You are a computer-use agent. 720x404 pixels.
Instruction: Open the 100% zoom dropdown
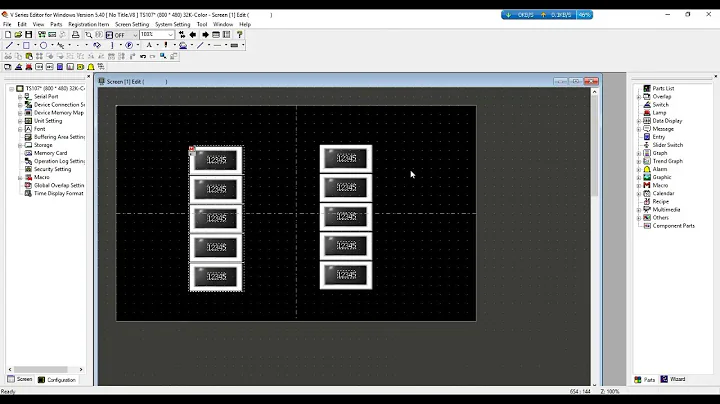coord(170,35)
